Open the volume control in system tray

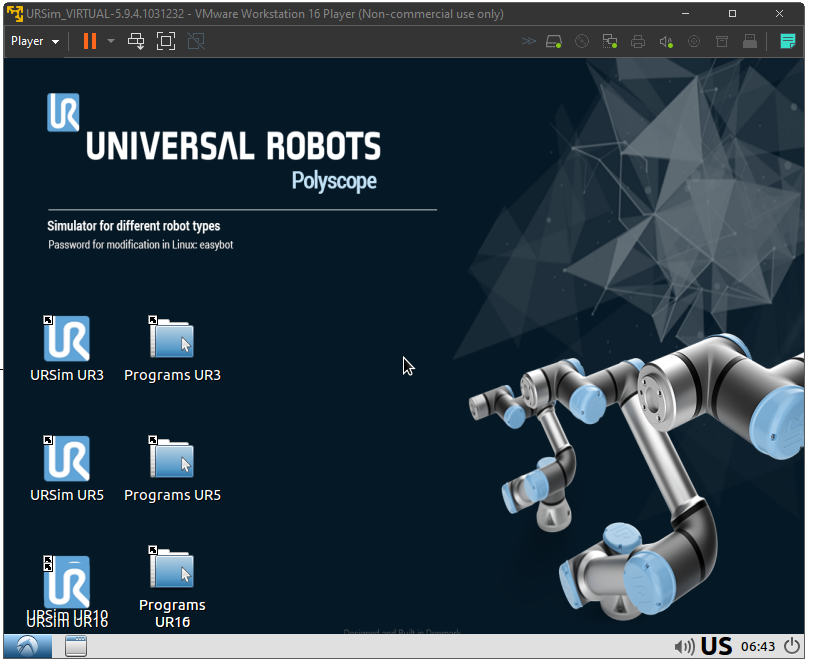click(x=684, y=646)
